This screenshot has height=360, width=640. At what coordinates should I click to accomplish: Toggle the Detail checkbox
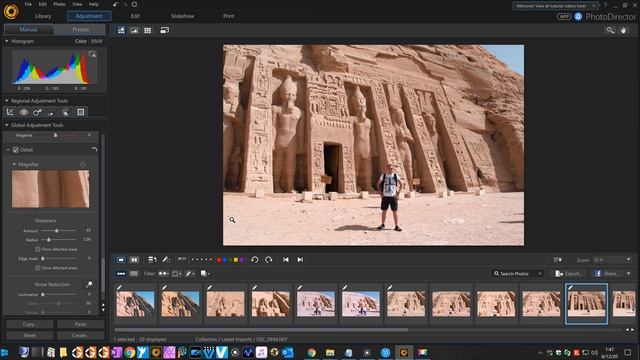16,150
